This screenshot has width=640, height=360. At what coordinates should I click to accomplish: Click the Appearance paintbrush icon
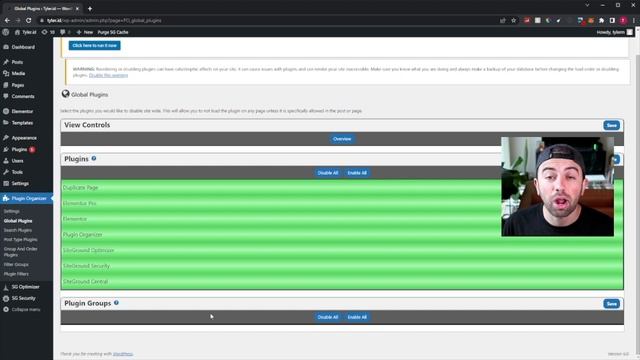[x=6, y=138]
